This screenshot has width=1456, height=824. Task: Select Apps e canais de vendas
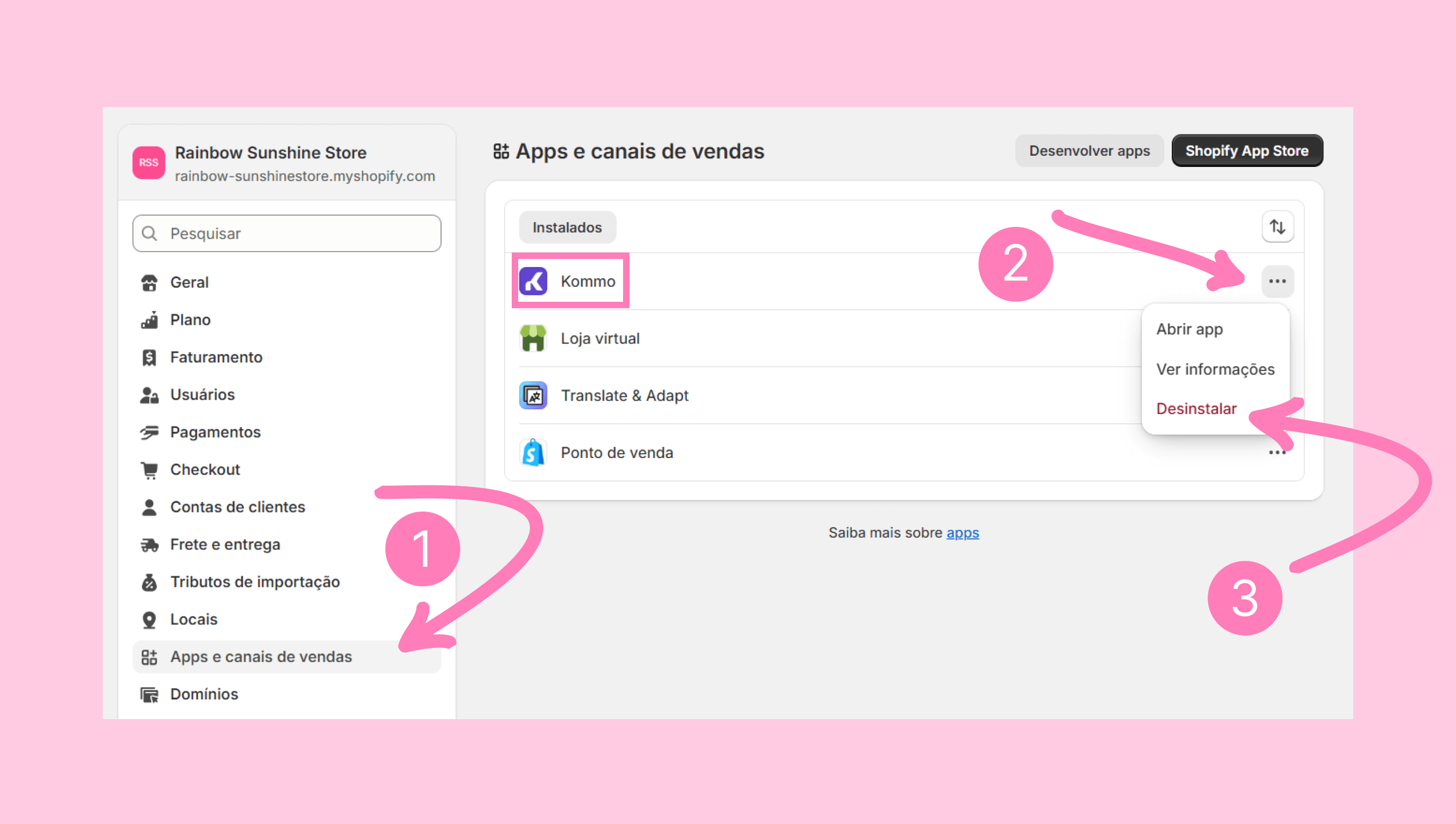[286, 657]
